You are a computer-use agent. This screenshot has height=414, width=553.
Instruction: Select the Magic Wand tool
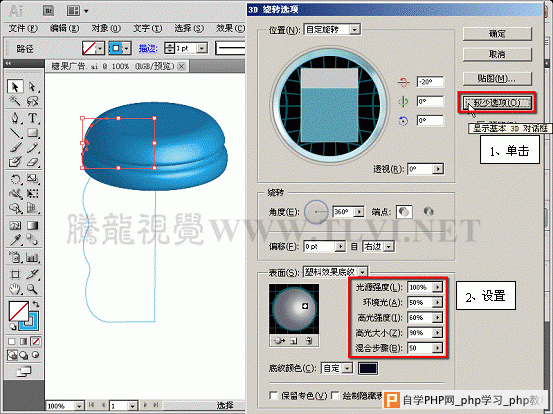[15, 102]
